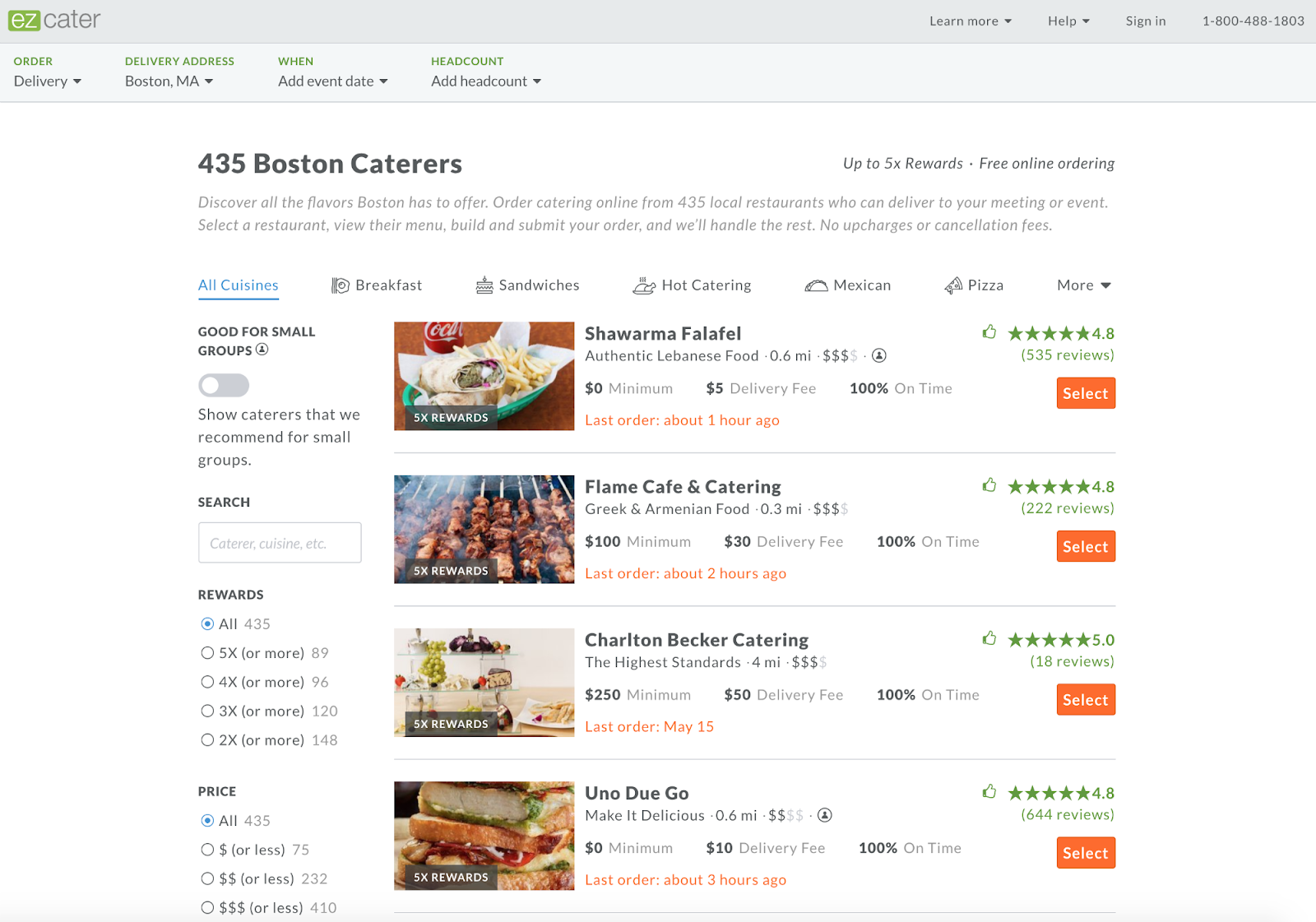This screenshot has width=1316, height=922.
Task: Switch to Mexican cuisine tab
Action: [848, 285]
